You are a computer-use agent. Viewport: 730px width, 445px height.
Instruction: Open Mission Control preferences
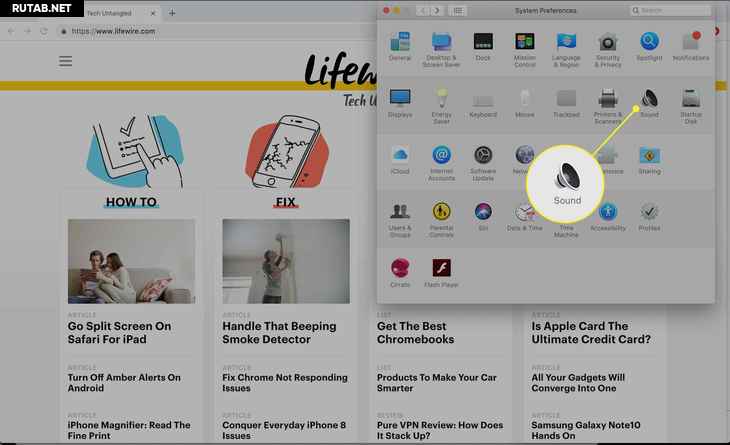pyautogui.click(x=525, y=50)
